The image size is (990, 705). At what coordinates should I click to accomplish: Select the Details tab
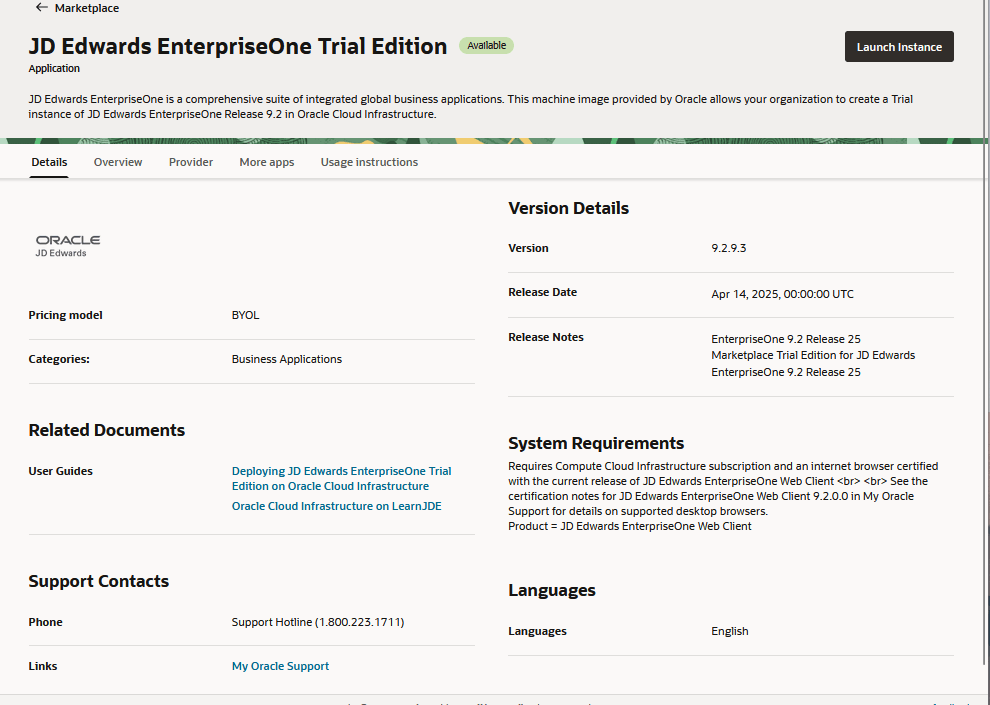pos(49,162)
